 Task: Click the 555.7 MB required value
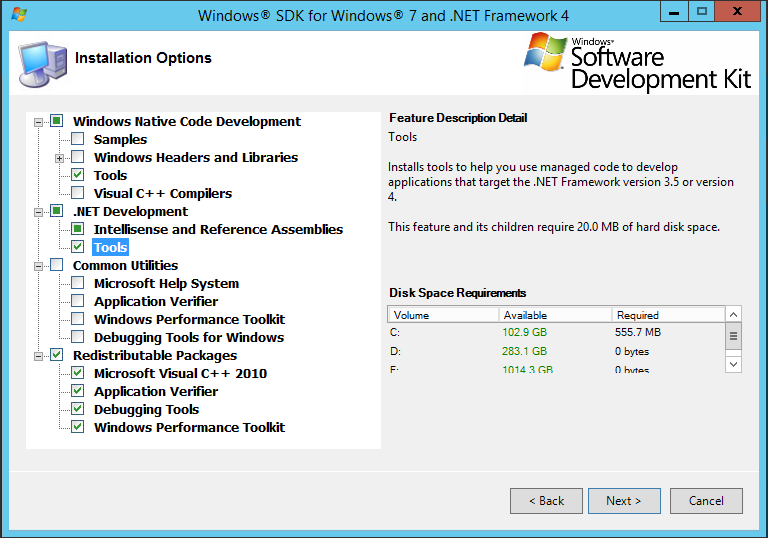tap(638, 332)
